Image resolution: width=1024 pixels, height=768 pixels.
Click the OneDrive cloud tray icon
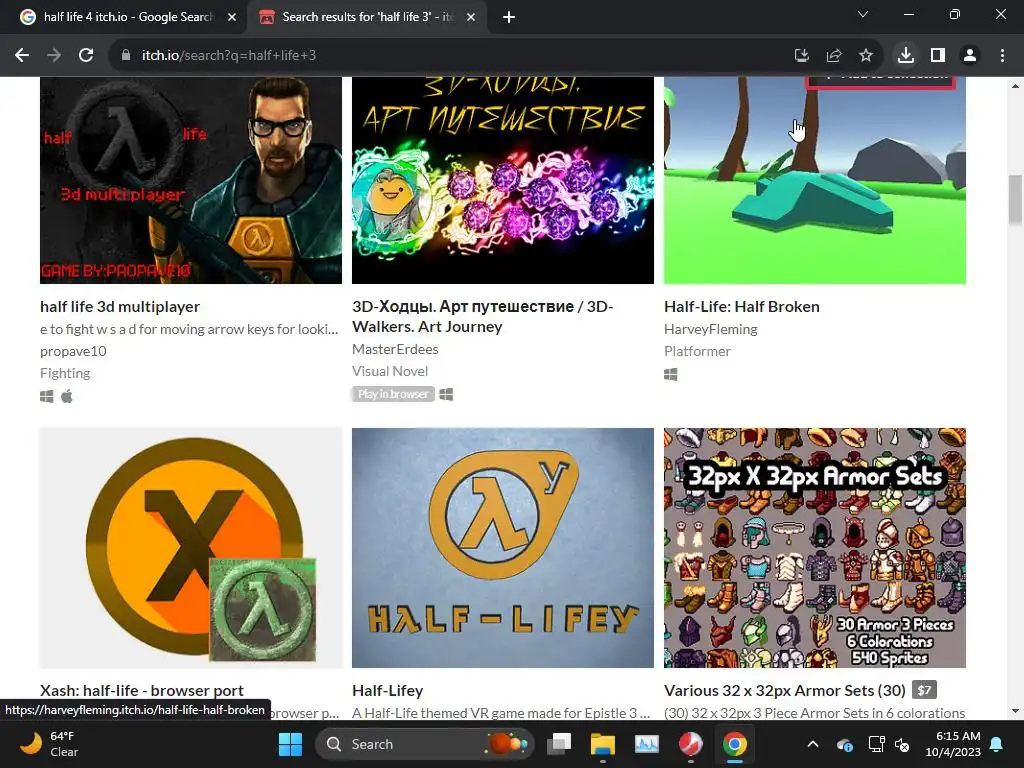click(x=844, y=744)
